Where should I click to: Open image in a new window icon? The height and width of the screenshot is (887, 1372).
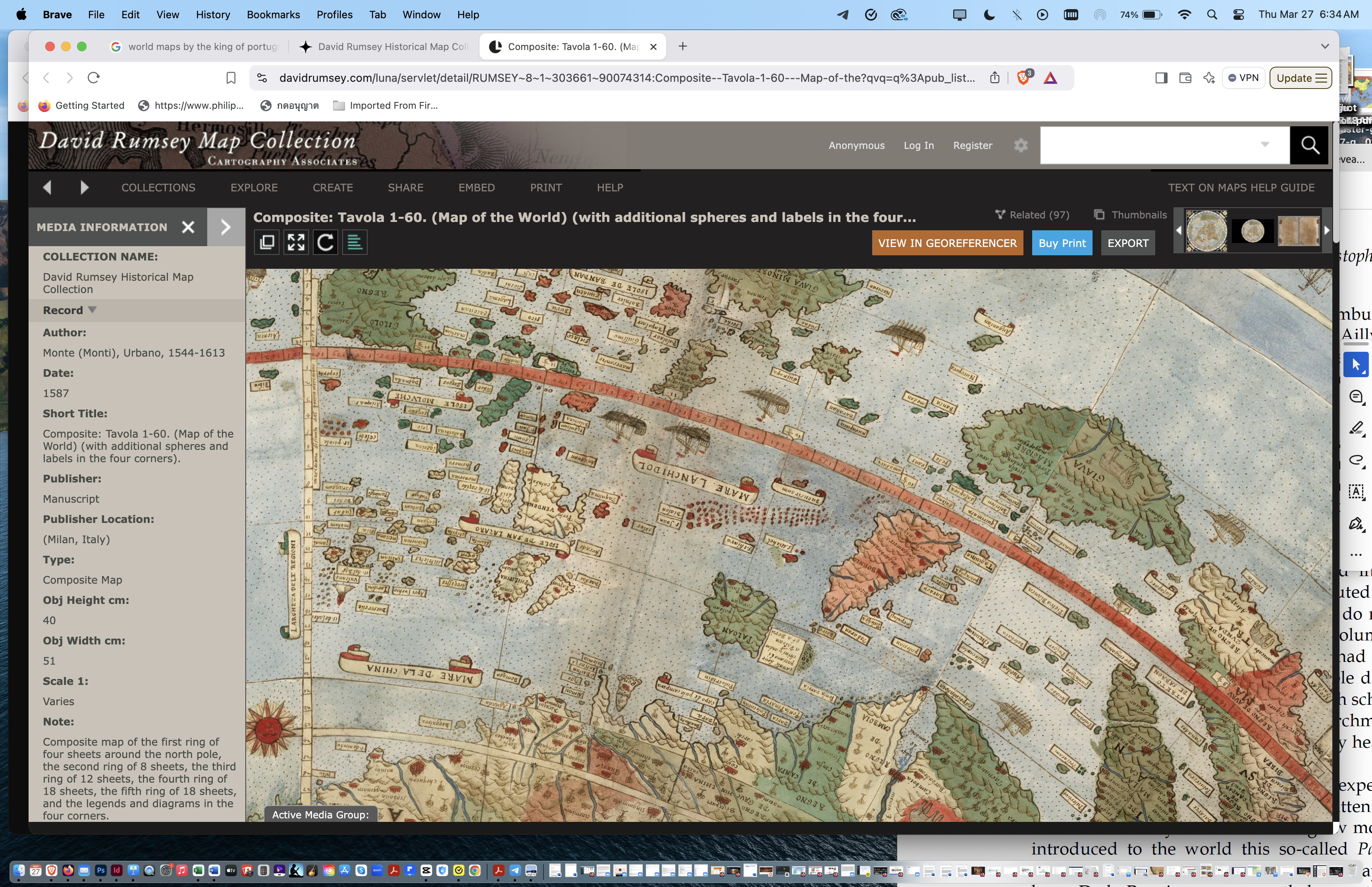click(267, 243)
